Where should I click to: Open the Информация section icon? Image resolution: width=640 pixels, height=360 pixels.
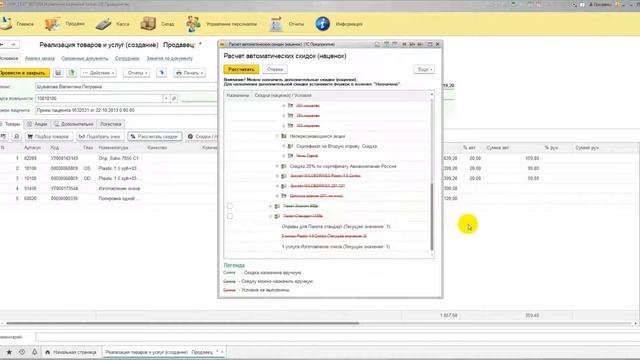(x=322, y=24)
